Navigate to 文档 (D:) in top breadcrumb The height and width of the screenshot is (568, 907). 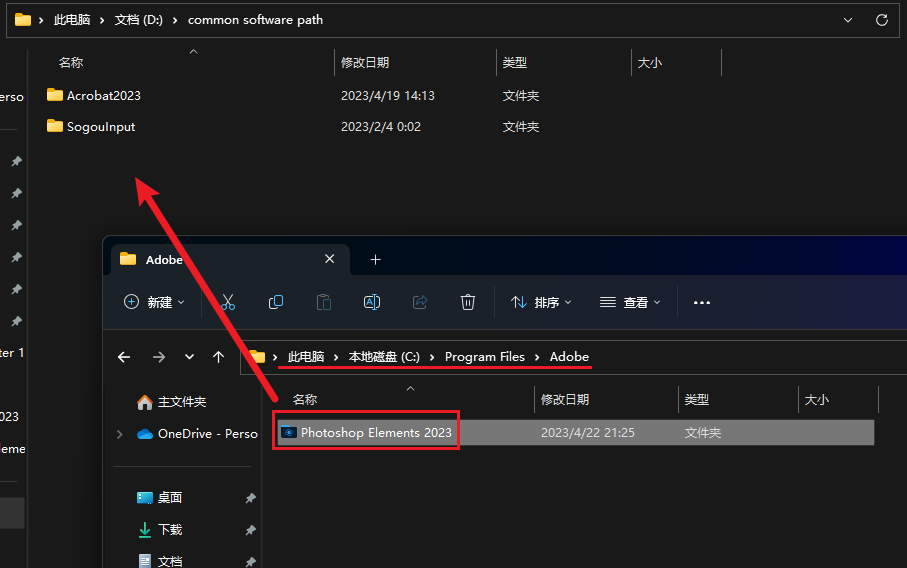pos(138,20)
